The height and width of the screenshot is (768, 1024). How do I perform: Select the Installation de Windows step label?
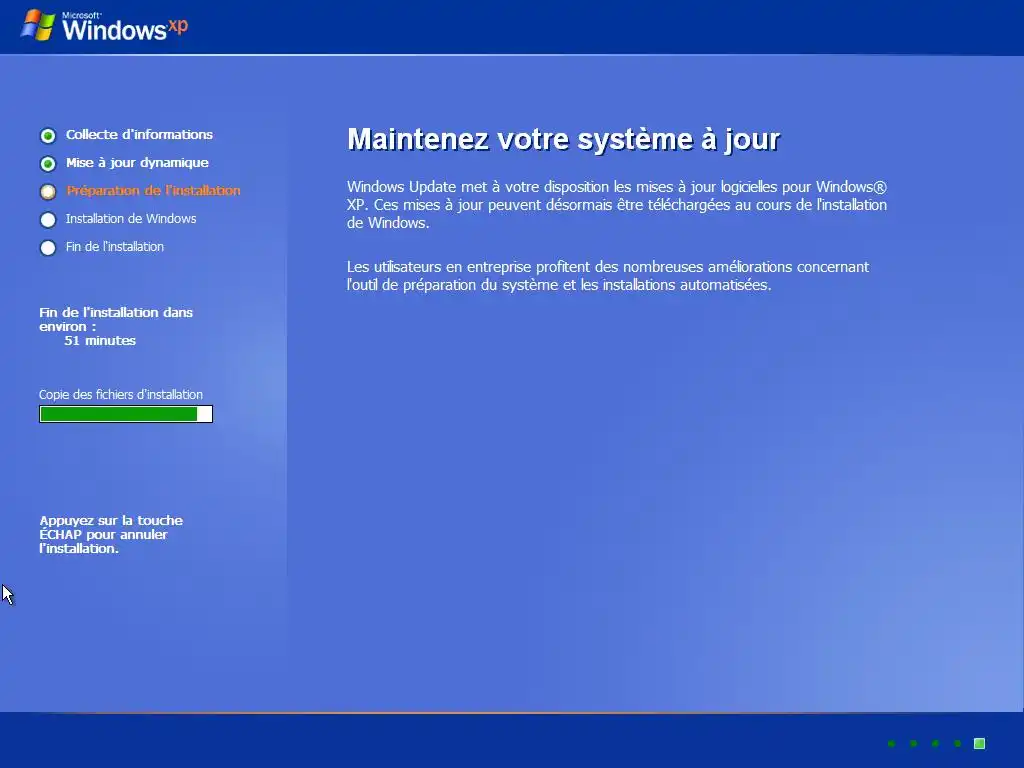click(x=131, y=219)
